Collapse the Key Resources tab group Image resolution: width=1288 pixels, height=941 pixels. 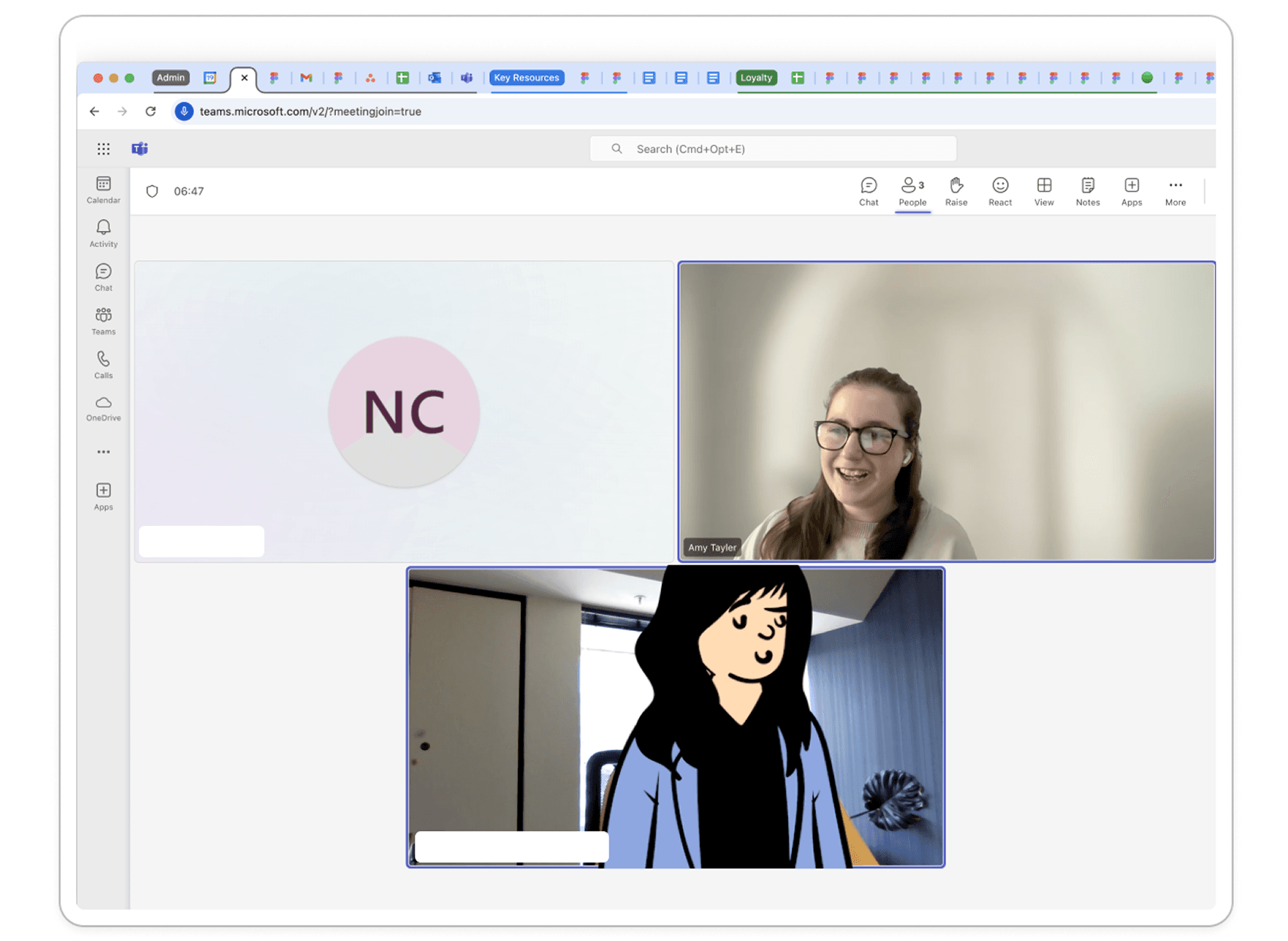(x=527, y=78)
